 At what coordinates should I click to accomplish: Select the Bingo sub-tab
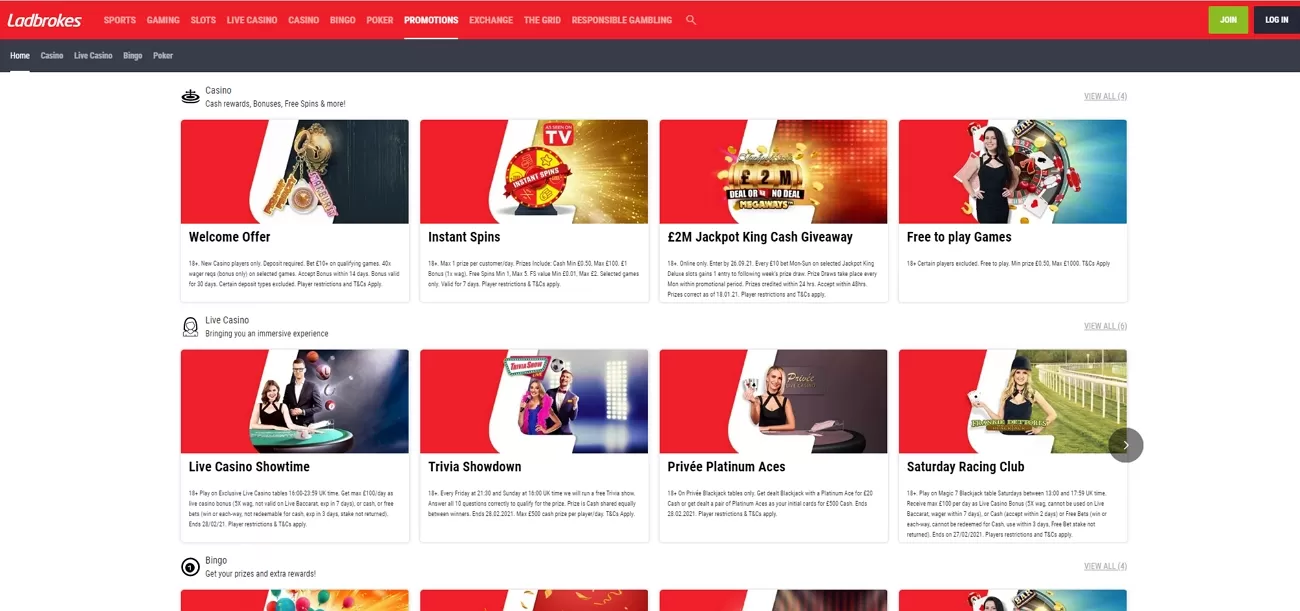tap(133, 56)
